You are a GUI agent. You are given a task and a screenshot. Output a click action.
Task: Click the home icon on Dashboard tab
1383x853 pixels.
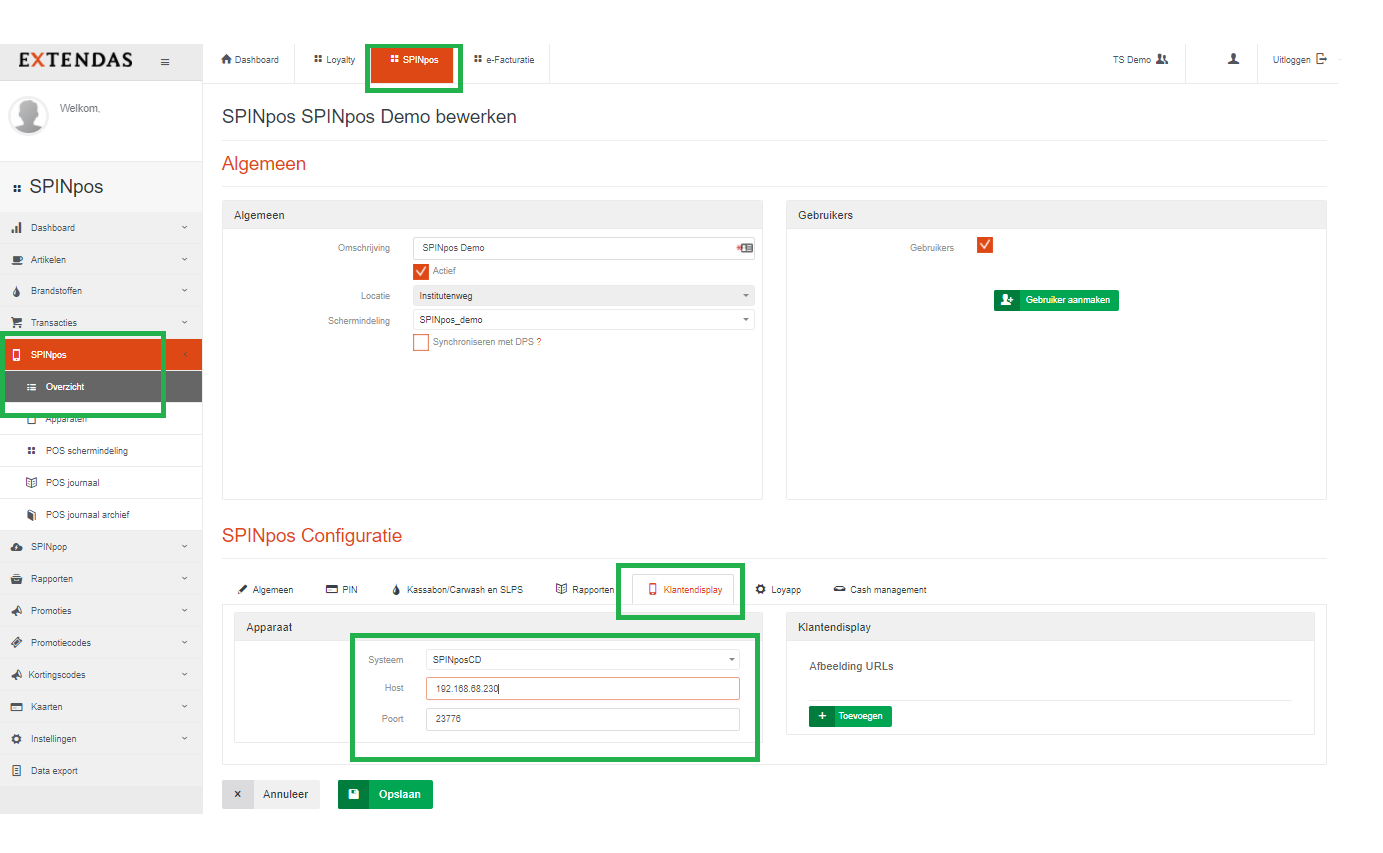pyautogui.click(x=226, y=59)
